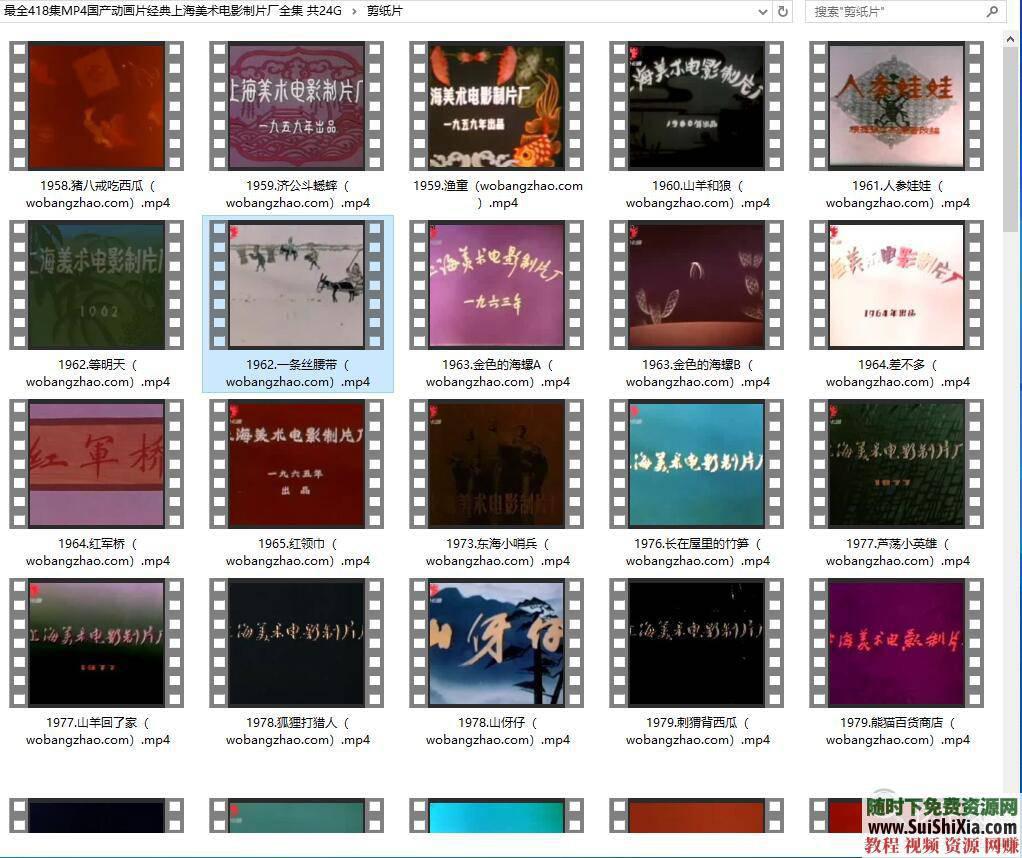
Task: Click file name text 1964.差不多
Action: coord(898,373)
